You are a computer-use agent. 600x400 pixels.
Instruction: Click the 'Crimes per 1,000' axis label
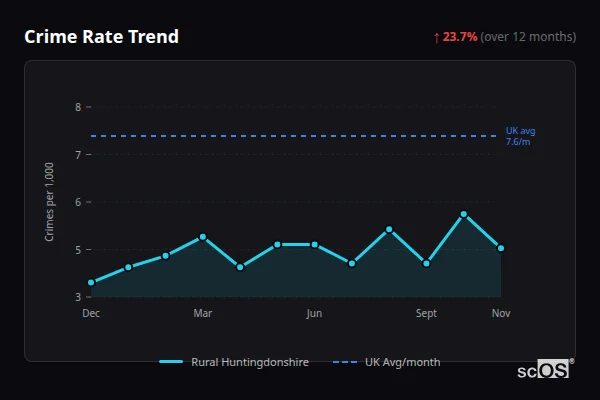pyautogui.click(x=49, y=202)
